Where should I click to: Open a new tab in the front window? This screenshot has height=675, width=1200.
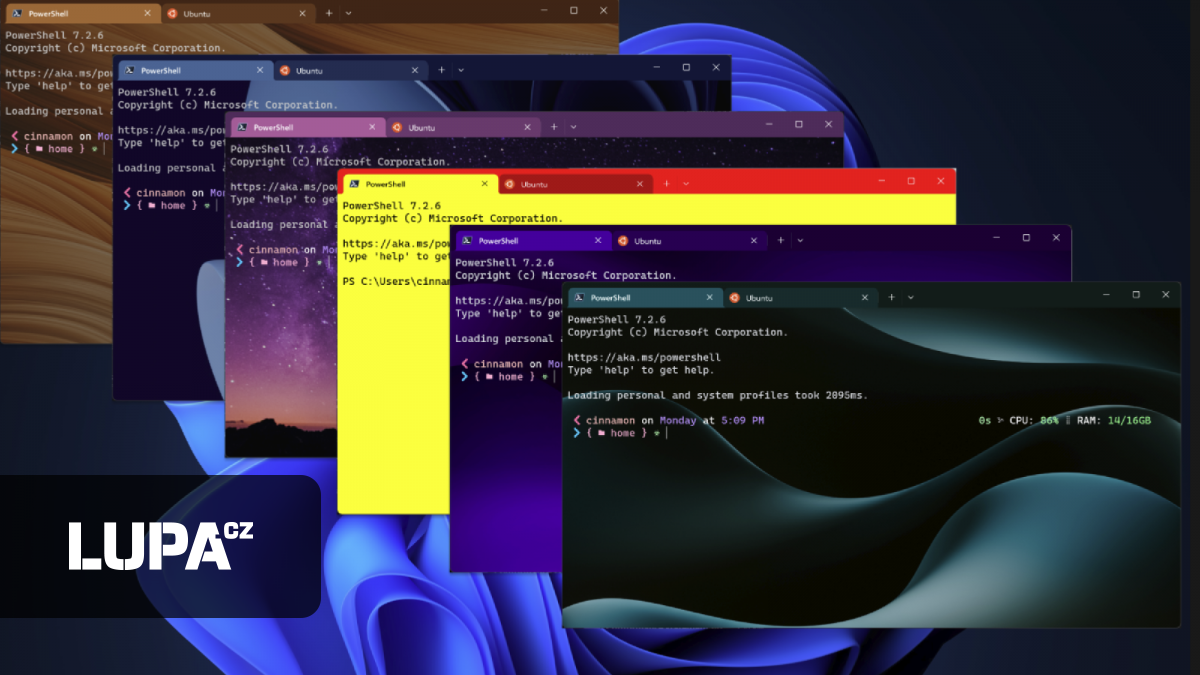[x=890, y=297]
